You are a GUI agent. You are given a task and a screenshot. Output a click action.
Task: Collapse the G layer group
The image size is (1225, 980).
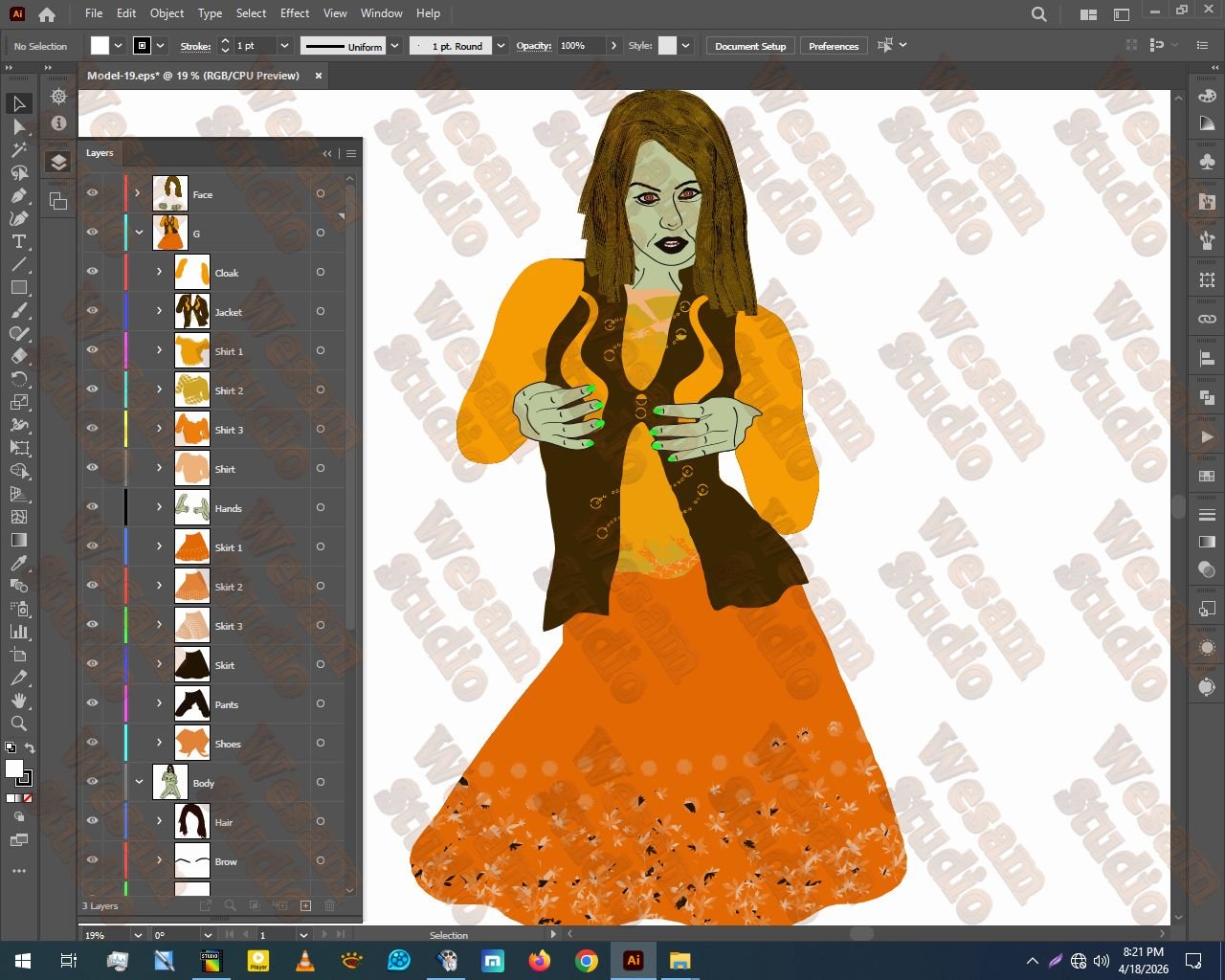[139, 233]
